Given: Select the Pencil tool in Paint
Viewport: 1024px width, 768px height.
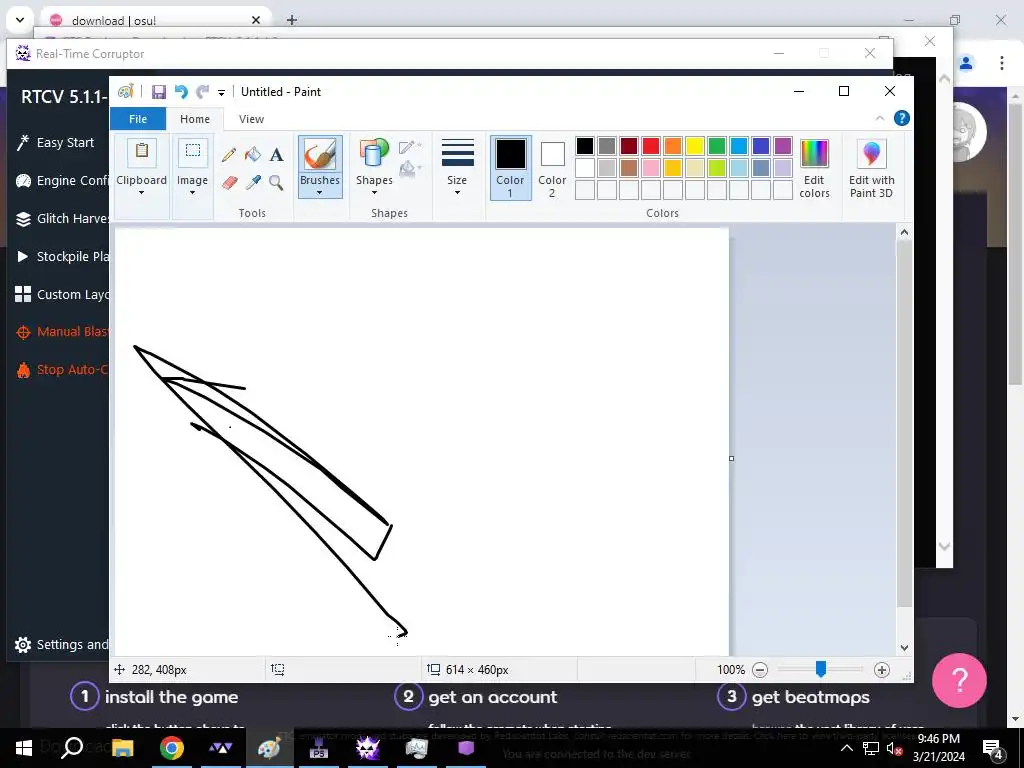Looking at the screenshot, I should (229, 155).
